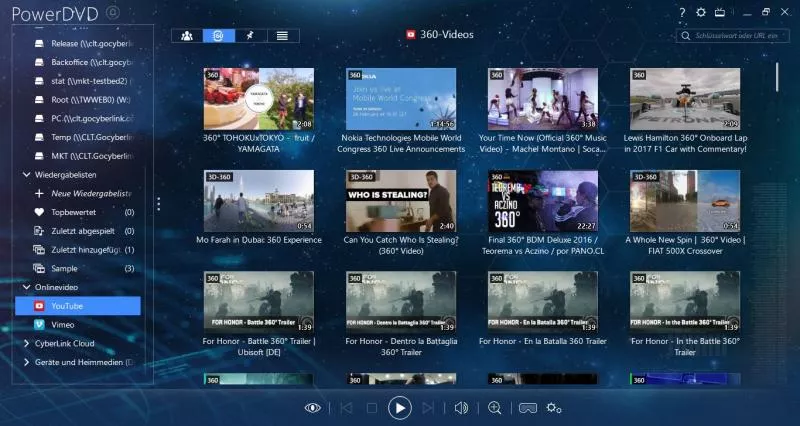Open For Honor En la Batalla thumbnail
Viewport: 800px width, 426px height.
coord(543,302)
